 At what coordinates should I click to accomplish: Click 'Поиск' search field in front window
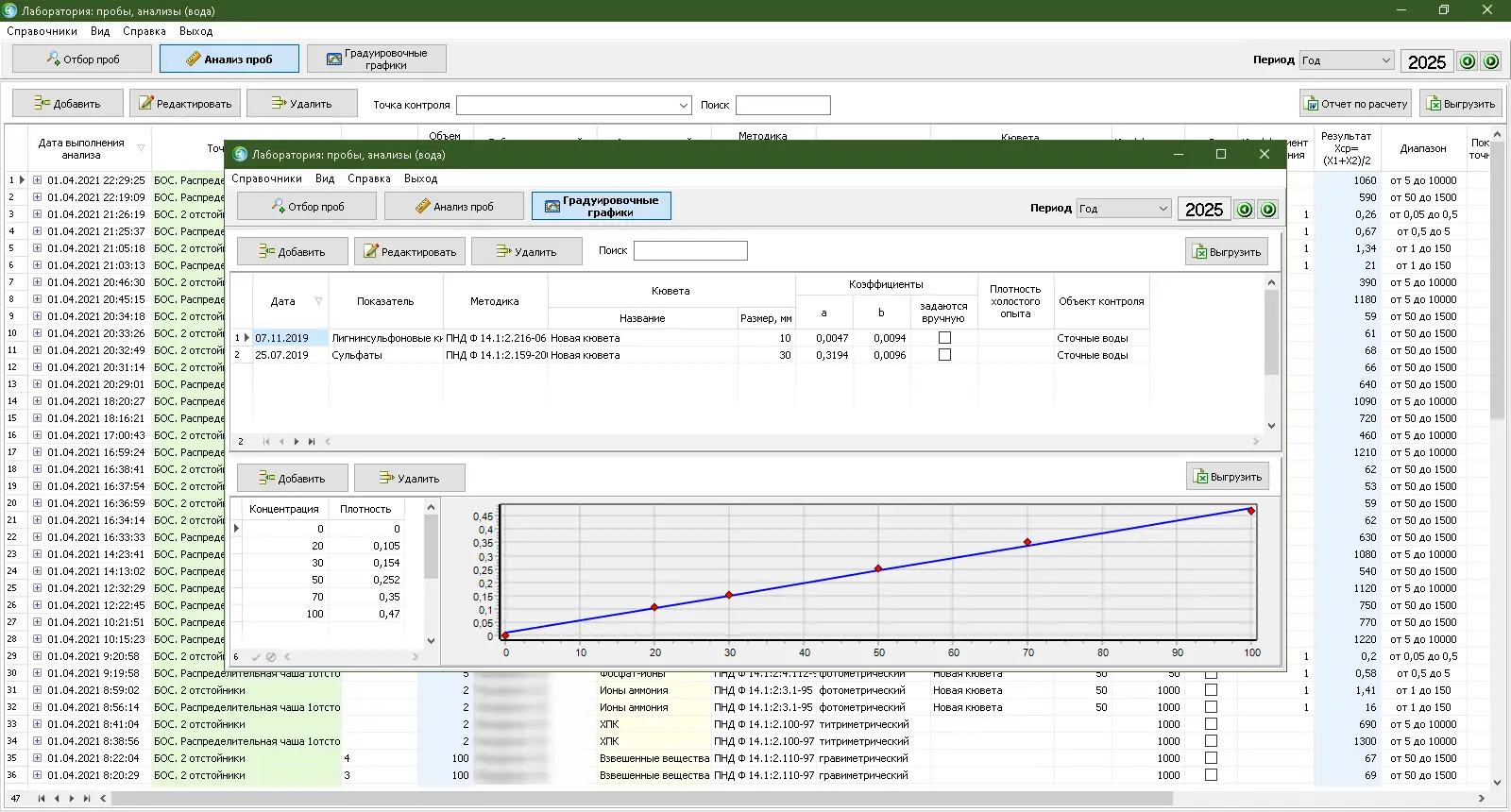[690, 251]
